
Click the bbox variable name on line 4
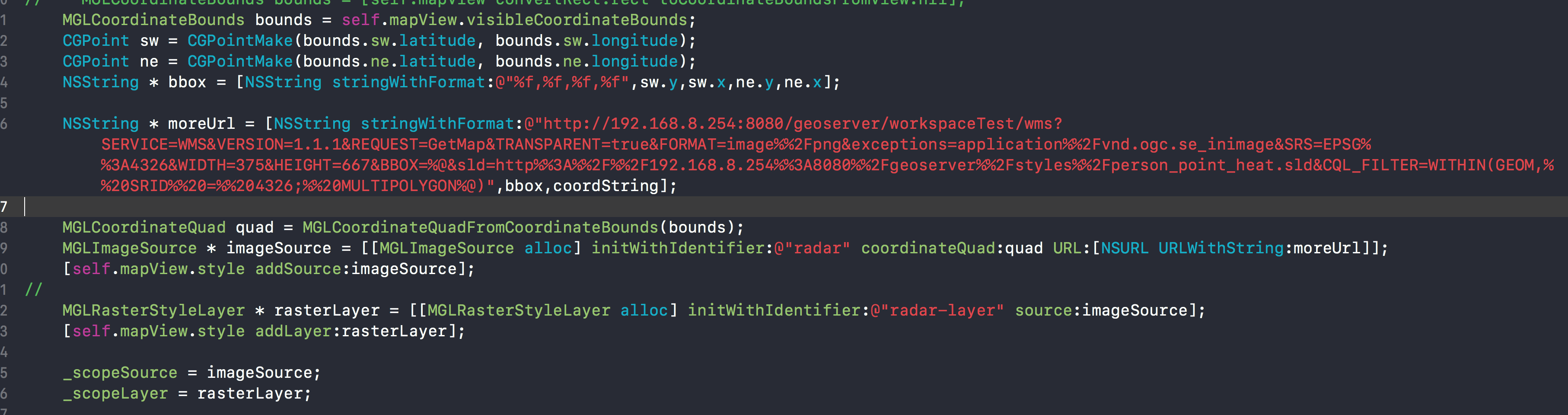(x=186, y=82)
